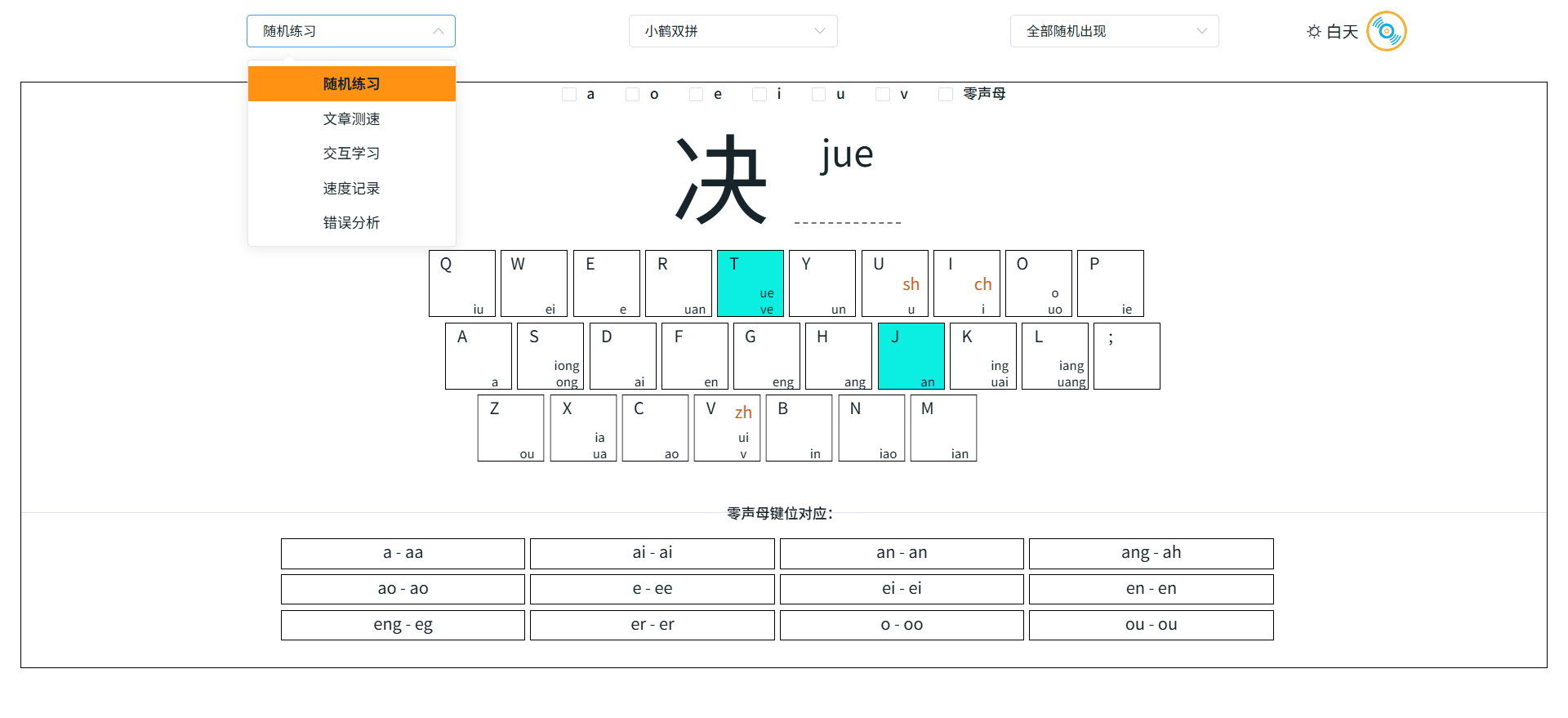Check the 'u' vowel checkbox
This screenshot has width=1568, height=718.
pos(818,94)
